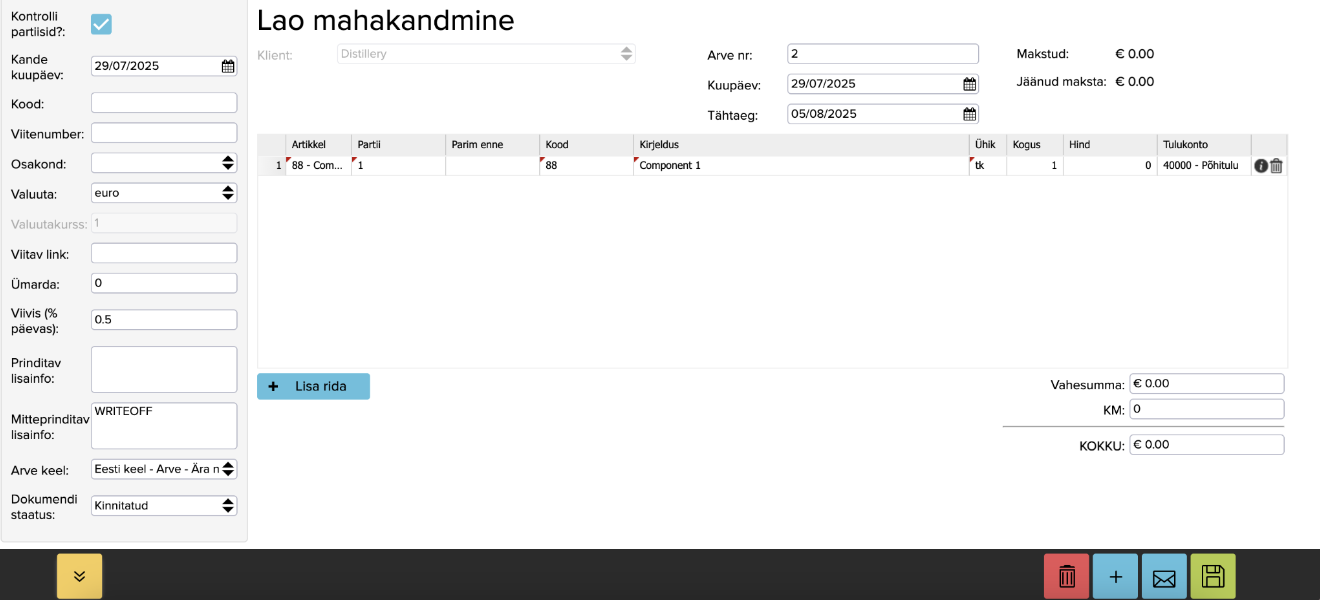Image resolution: width=1320 pixels, height=600 pixels.
Task: Open calendar for invoice Kuupäev field
Action: [x=969, y=84]
